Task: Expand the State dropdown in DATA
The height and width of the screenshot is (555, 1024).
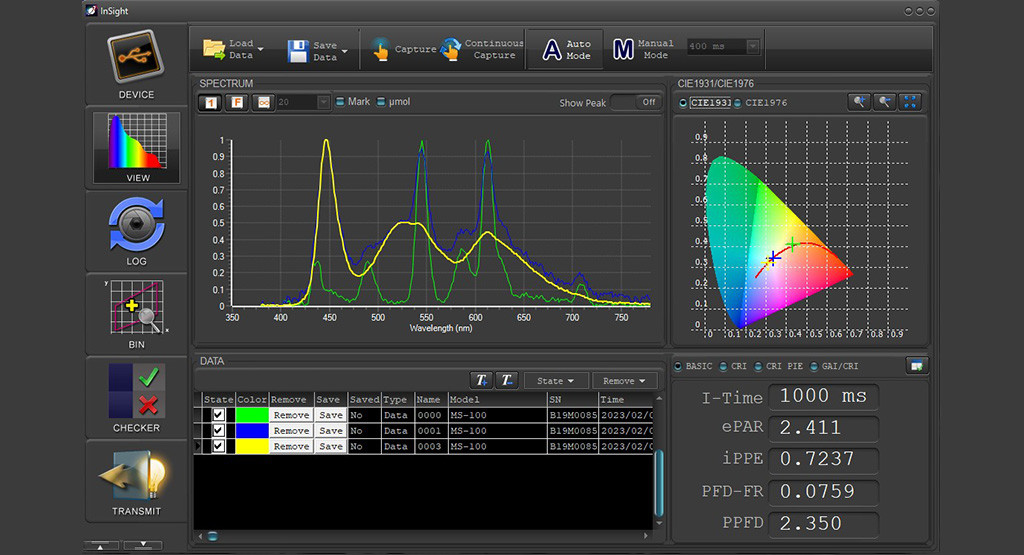Action: [x=556, y=381]
